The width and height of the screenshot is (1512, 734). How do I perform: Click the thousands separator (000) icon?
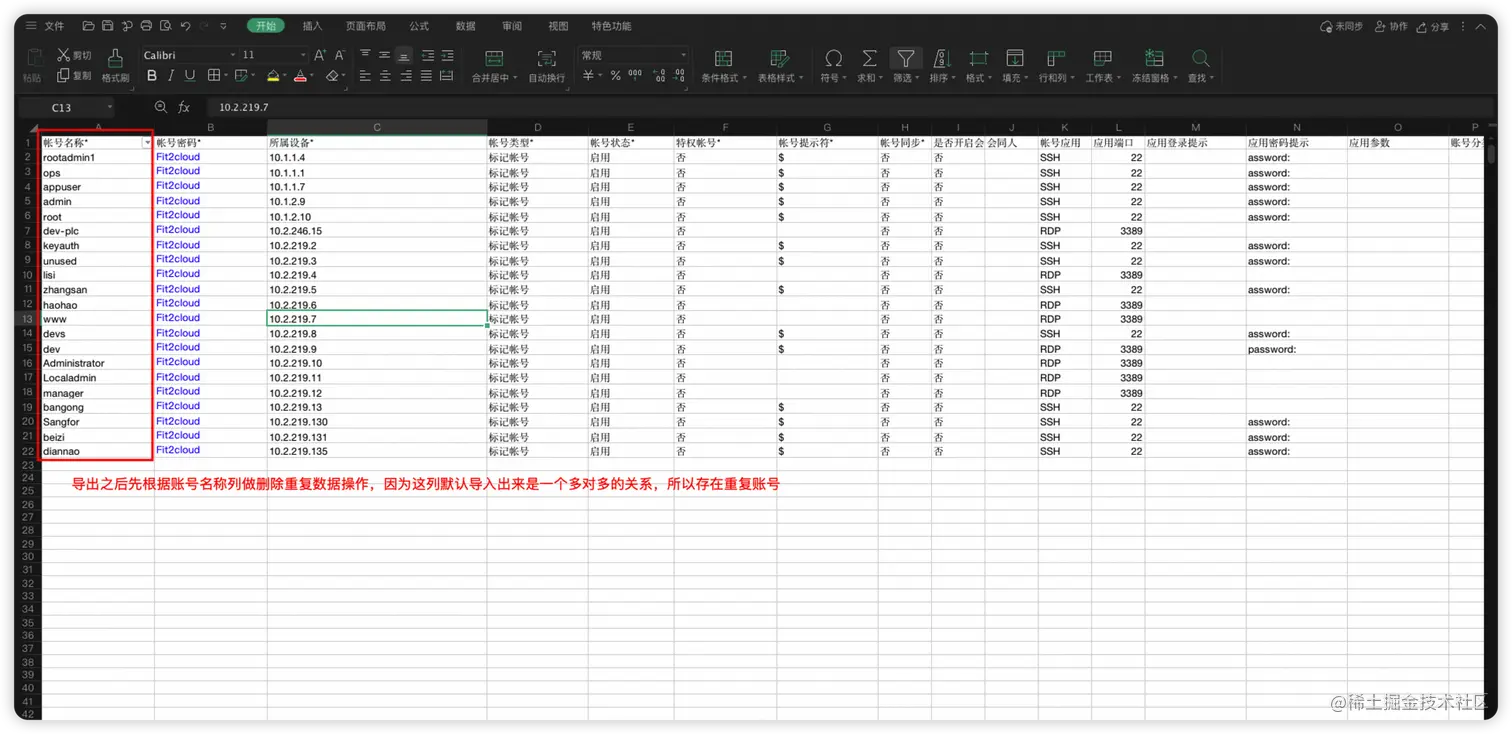tap(635, 76)
